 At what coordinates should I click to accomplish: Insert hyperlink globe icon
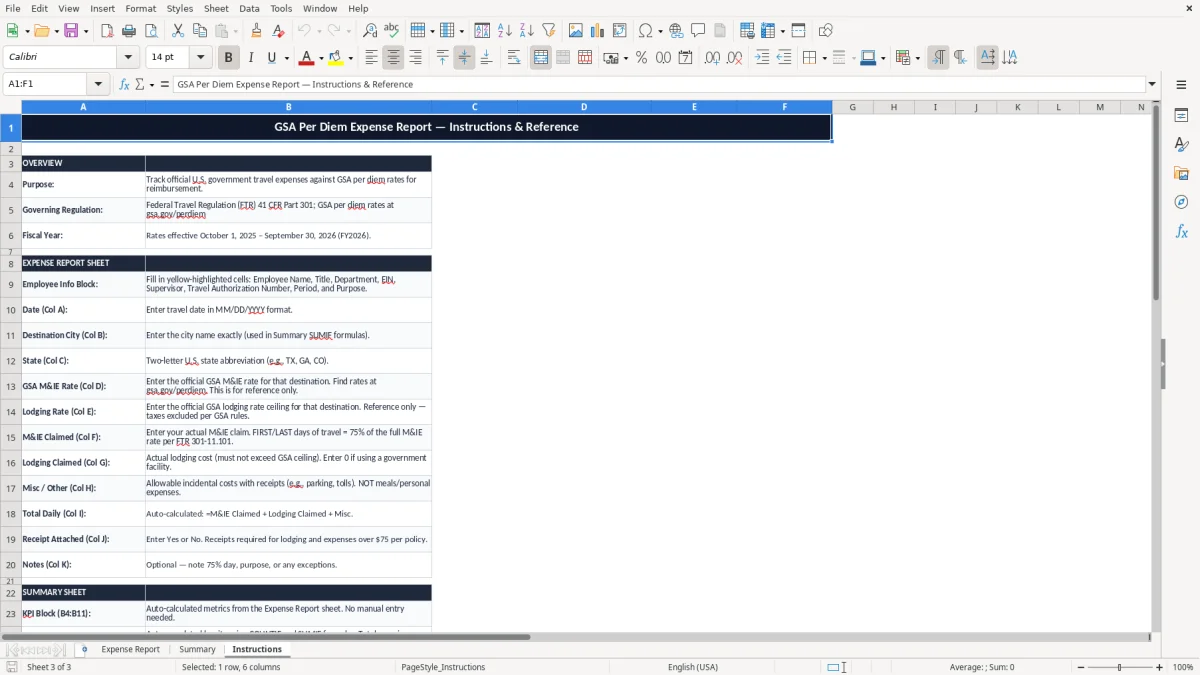tap(676, 31)
